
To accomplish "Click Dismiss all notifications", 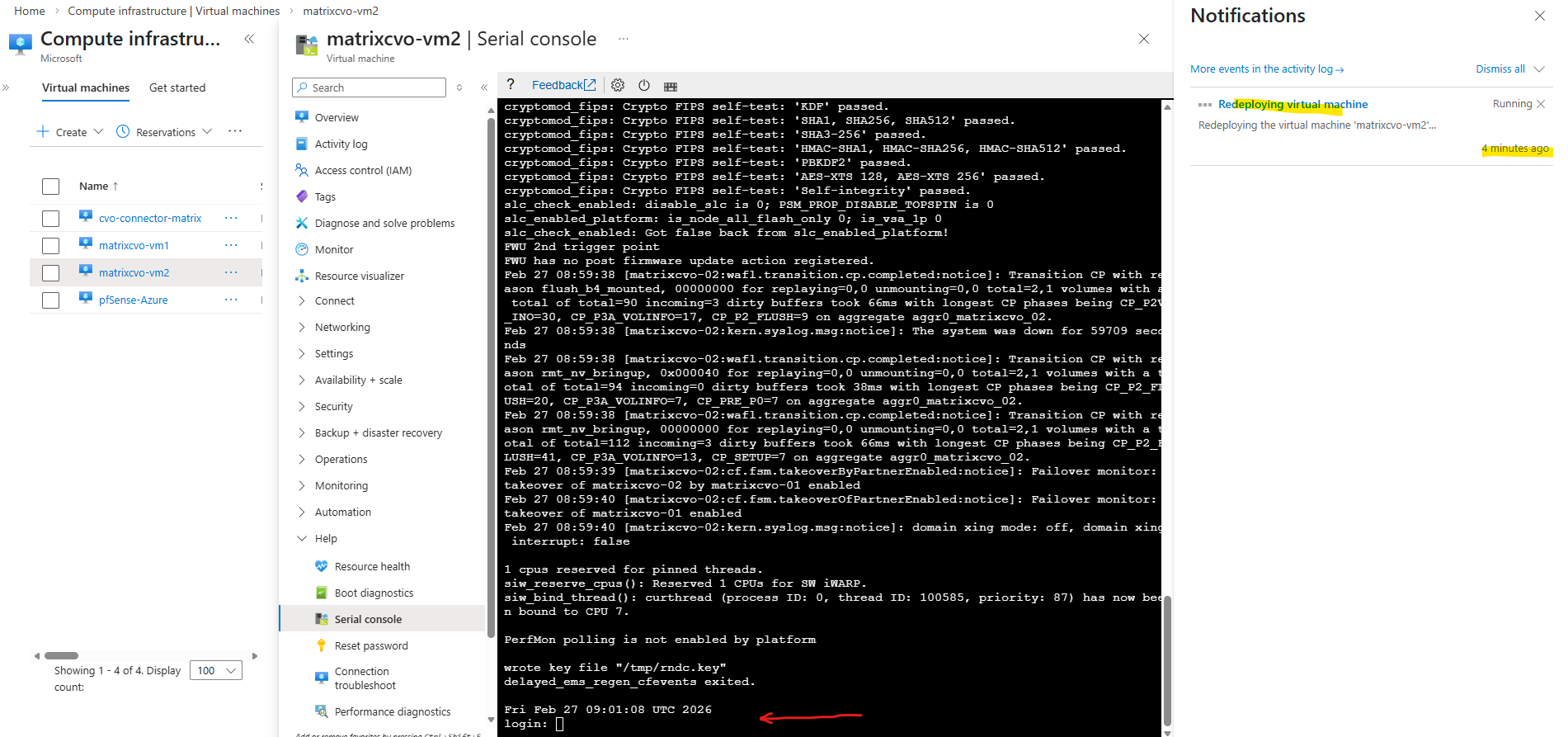I will tap(1500, 69).
